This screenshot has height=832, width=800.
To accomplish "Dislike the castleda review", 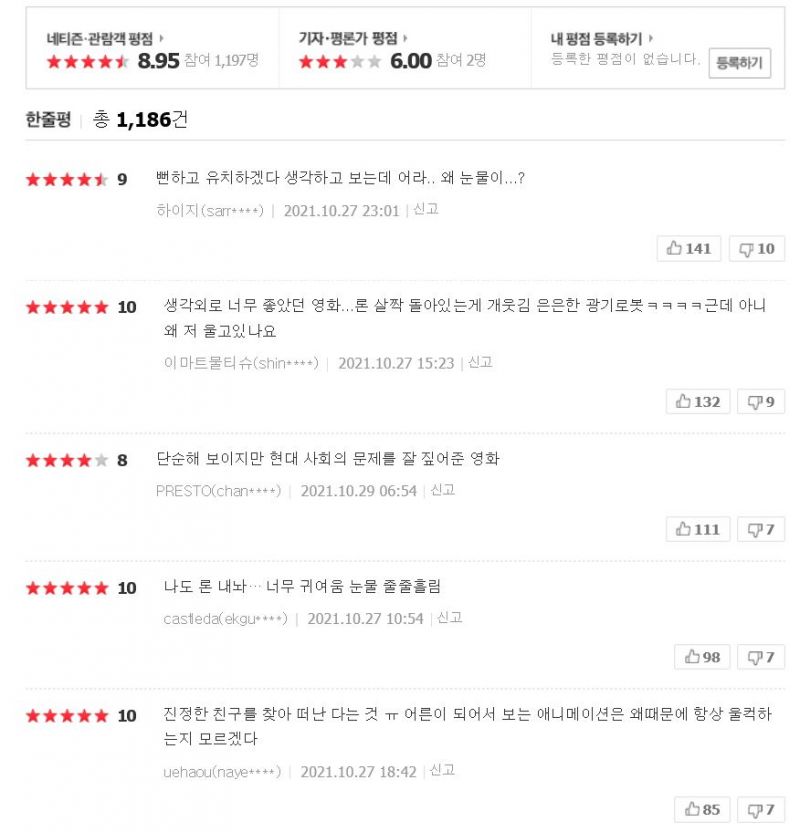I will [760, 657].
